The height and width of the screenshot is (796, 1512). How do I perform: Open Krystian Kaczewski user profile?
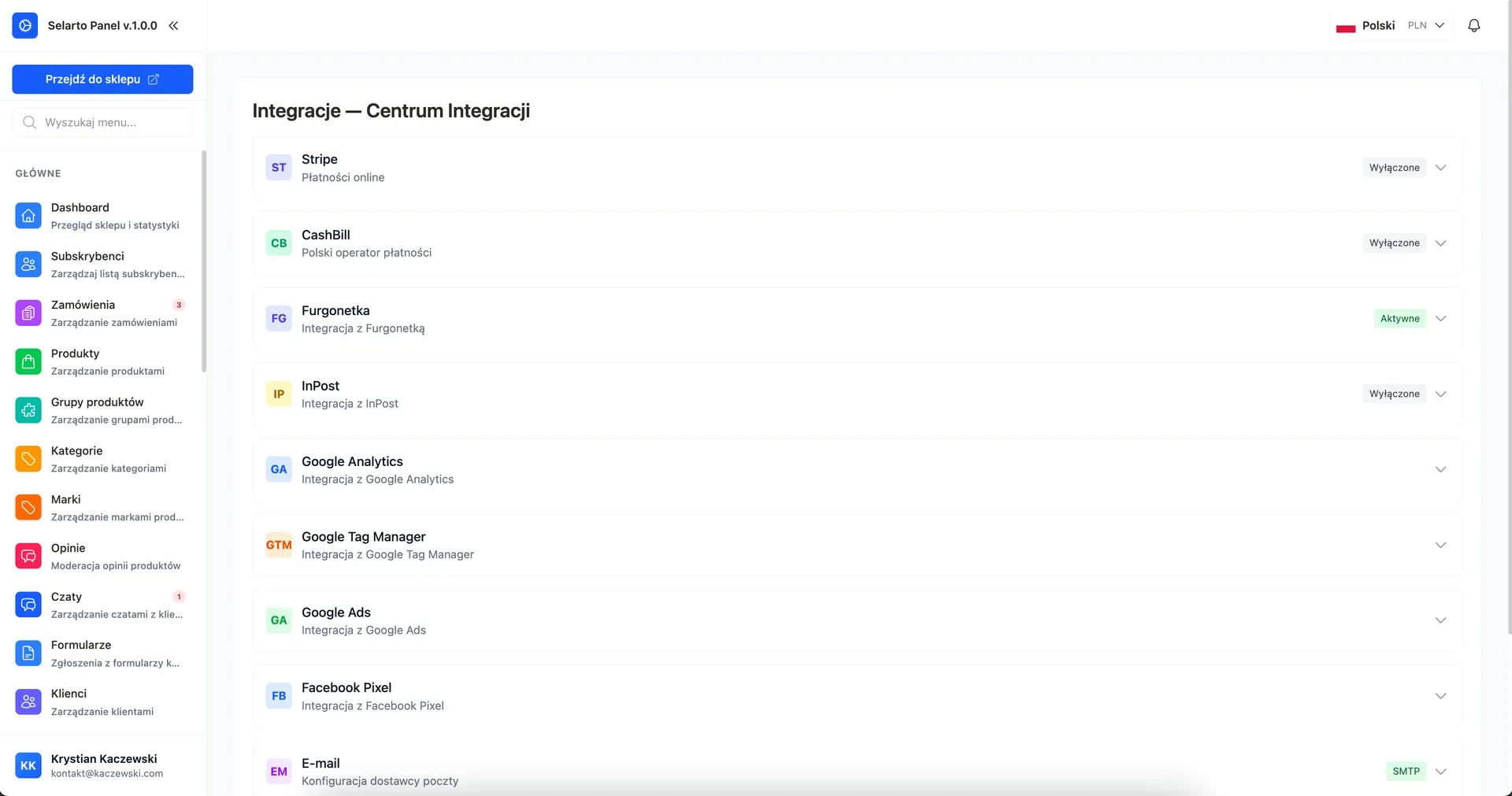coord(102,765)
